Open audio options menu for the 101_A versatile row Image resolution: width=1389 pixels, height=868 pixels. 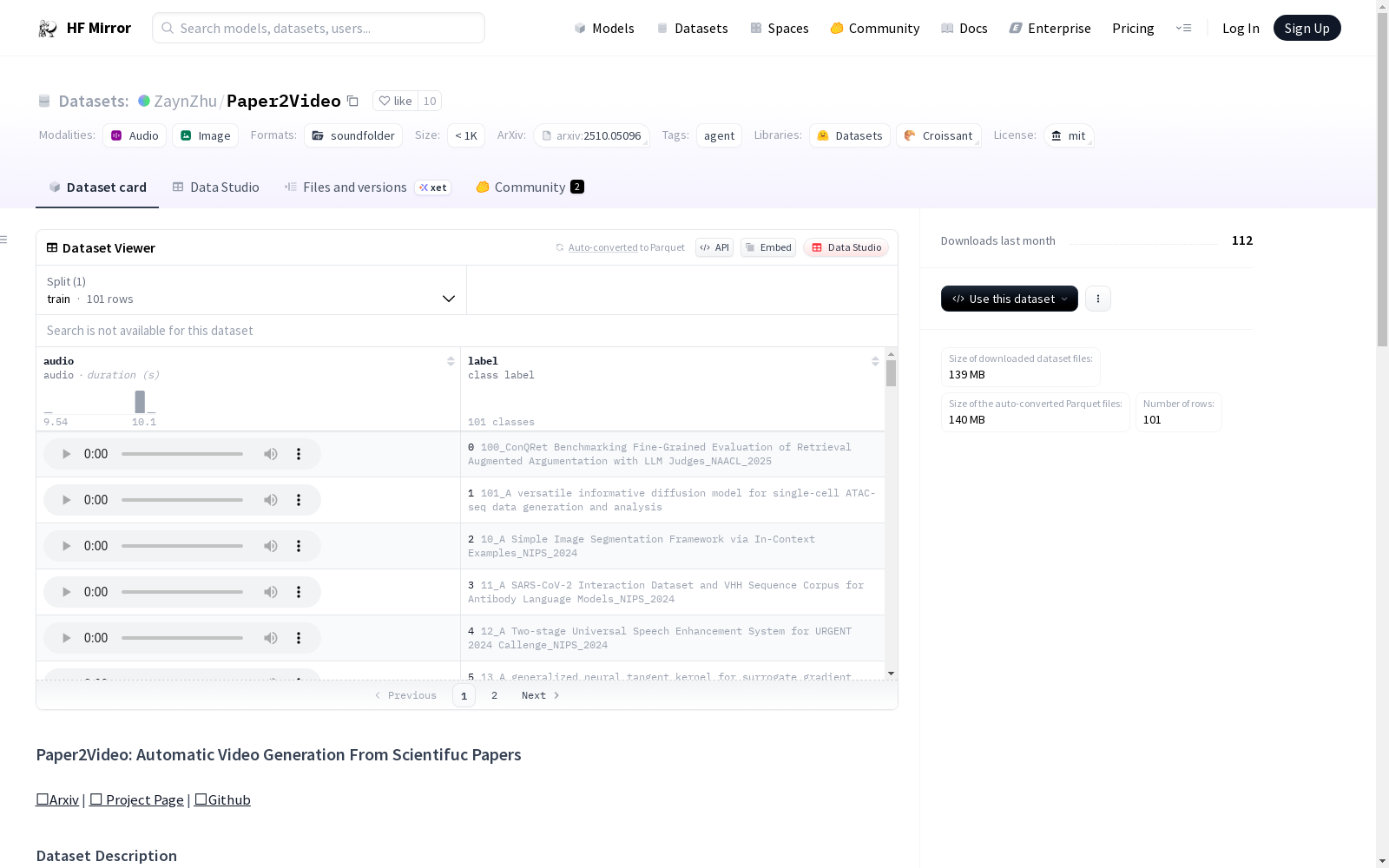click(x=299, y=500)
